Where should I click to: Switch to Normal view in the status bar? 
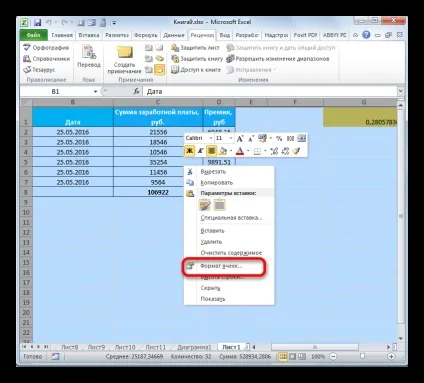point(283,356)
